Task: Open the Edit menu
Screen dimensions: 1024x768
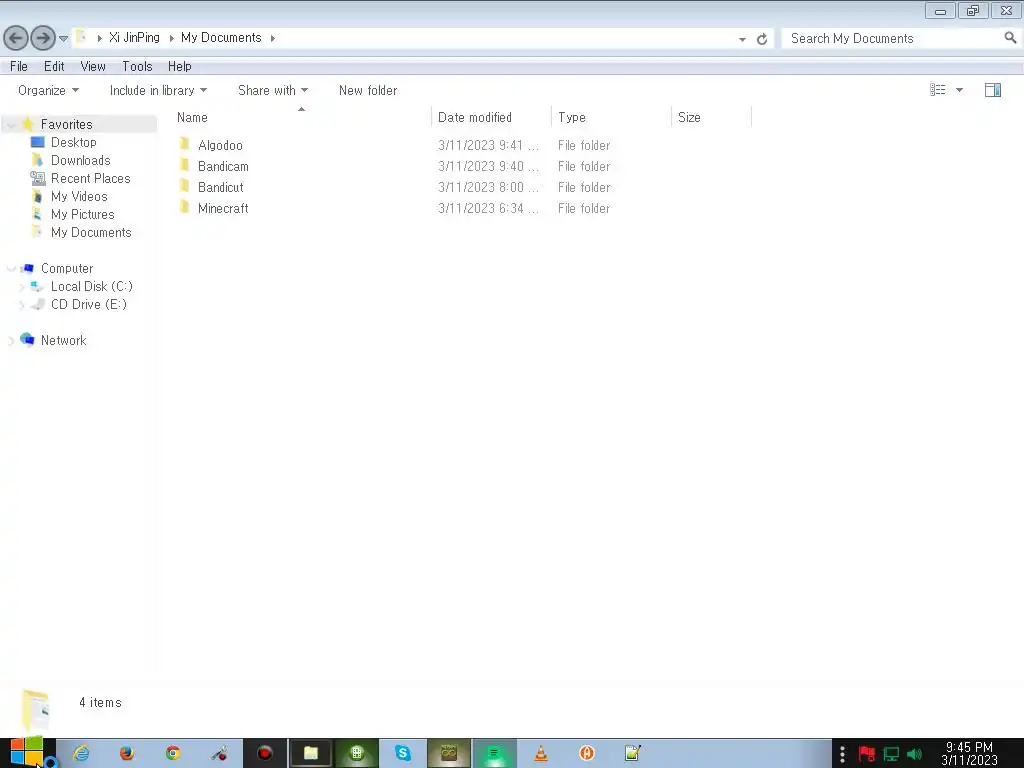Action: [54, 67]
